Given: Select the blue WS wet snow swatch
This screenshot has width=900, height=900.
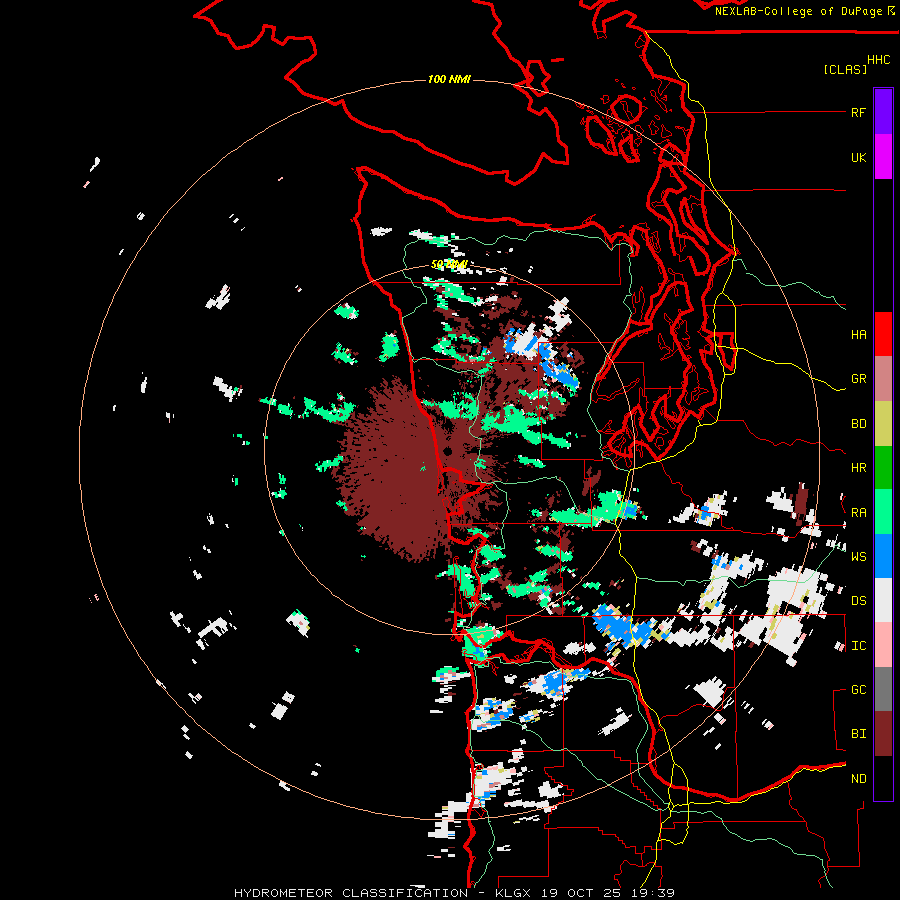Looking at the screenshot, I should [x=883, y=556].
